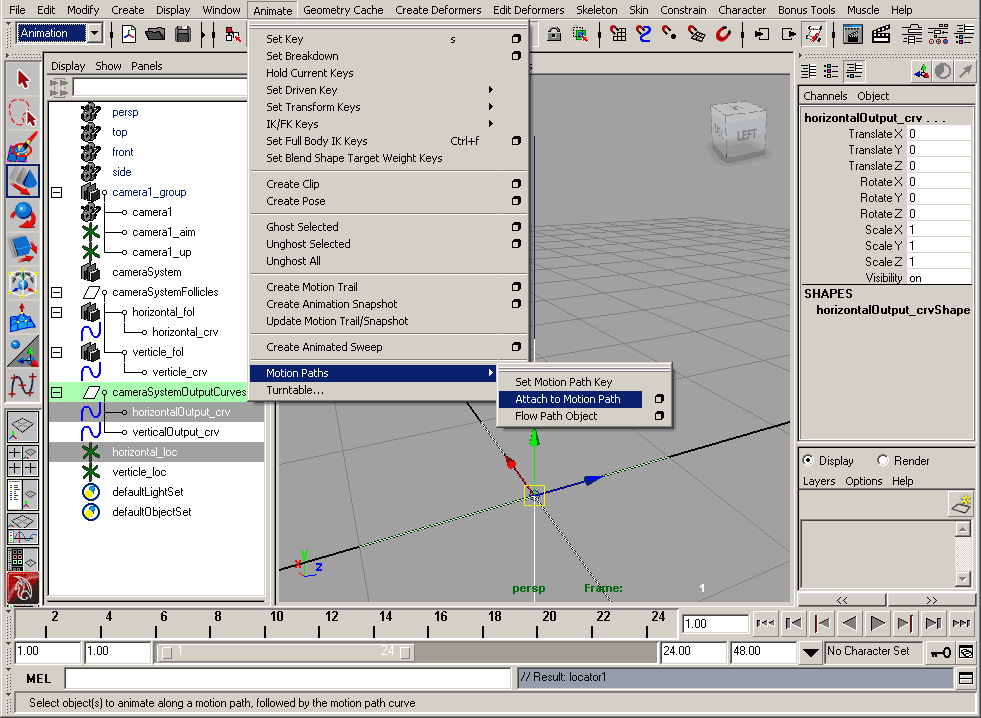Open options box for Ghost Selected
Viewport: 981px width, 718px height.
click(x=516, y=227)
